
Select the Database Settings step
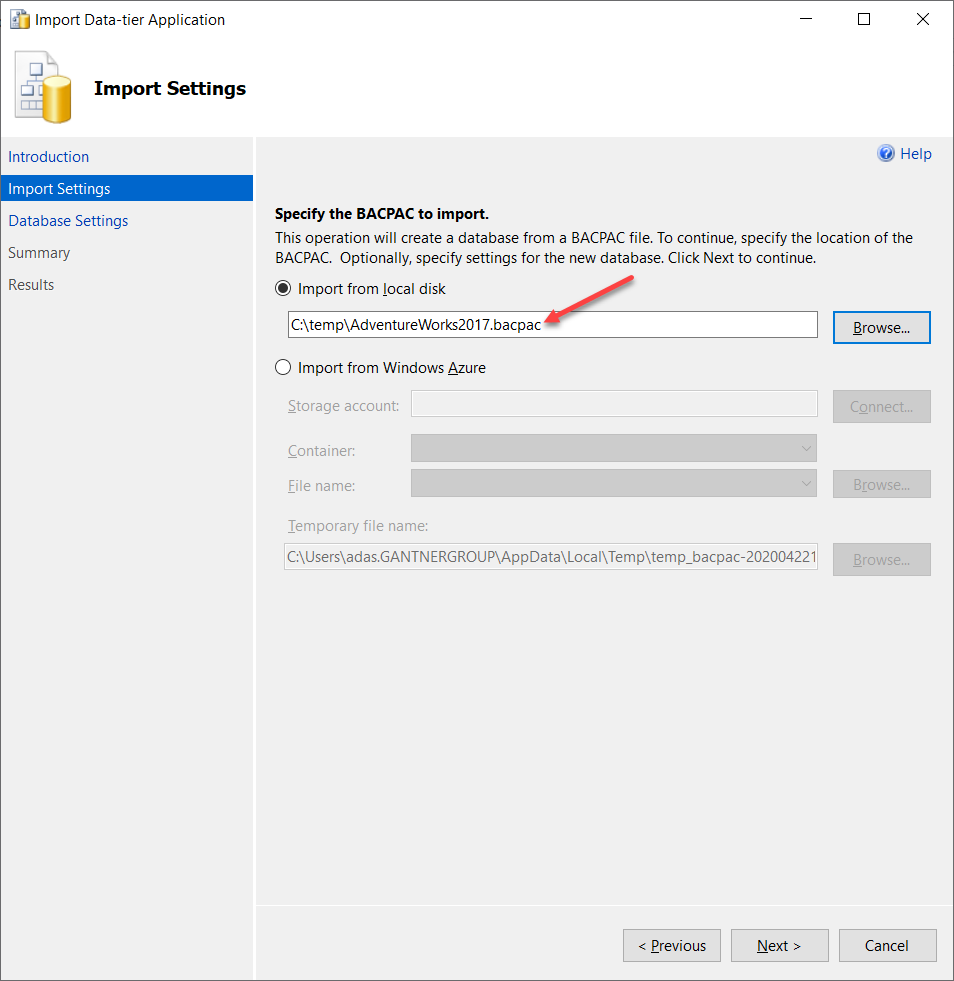coord(68,220)
